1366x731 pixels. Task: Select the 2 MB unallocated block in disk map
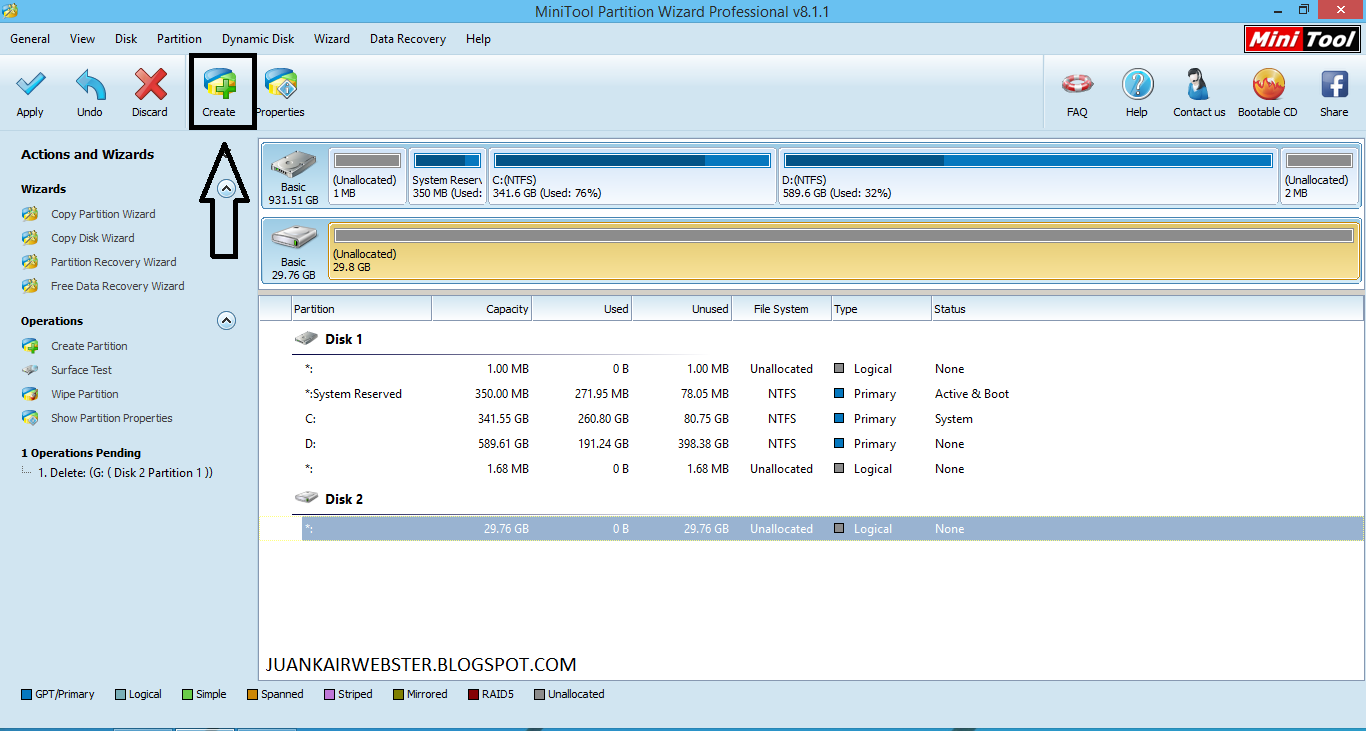coord(1320,177)
